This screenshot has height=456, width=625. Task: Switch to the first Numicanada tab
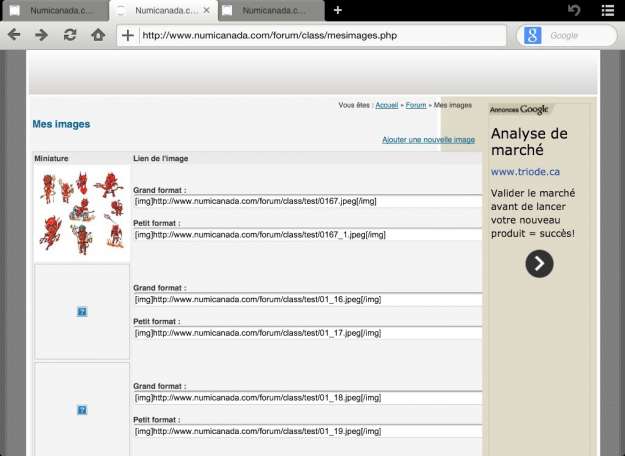point(55,11)
